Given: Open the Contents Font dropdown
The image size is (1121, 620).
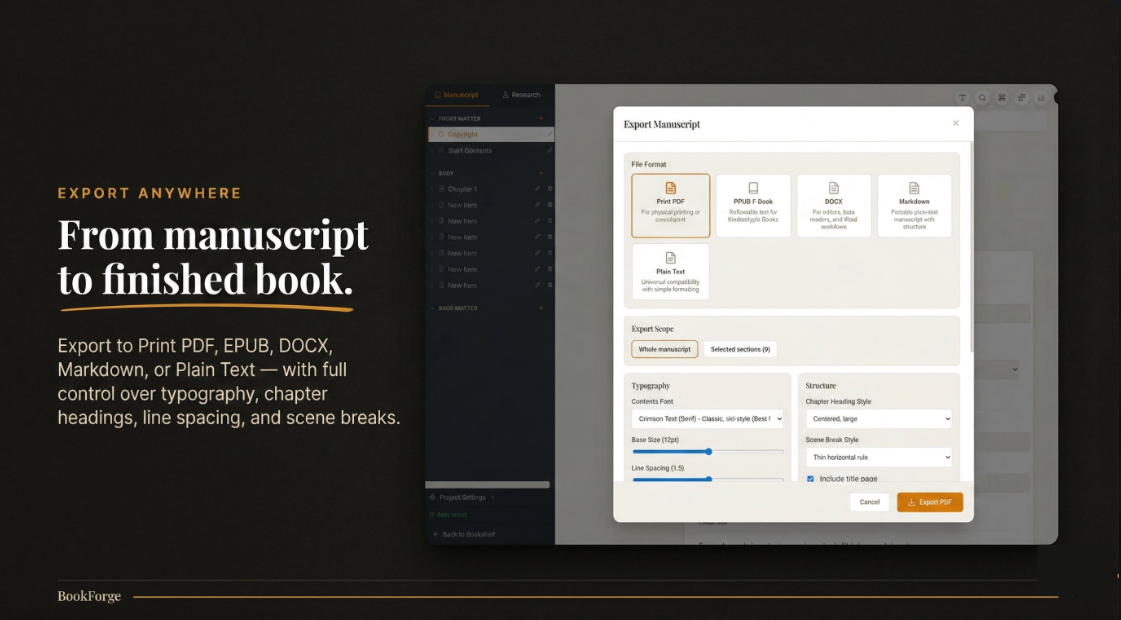Looking at the screenshot, I should point(707,419).
